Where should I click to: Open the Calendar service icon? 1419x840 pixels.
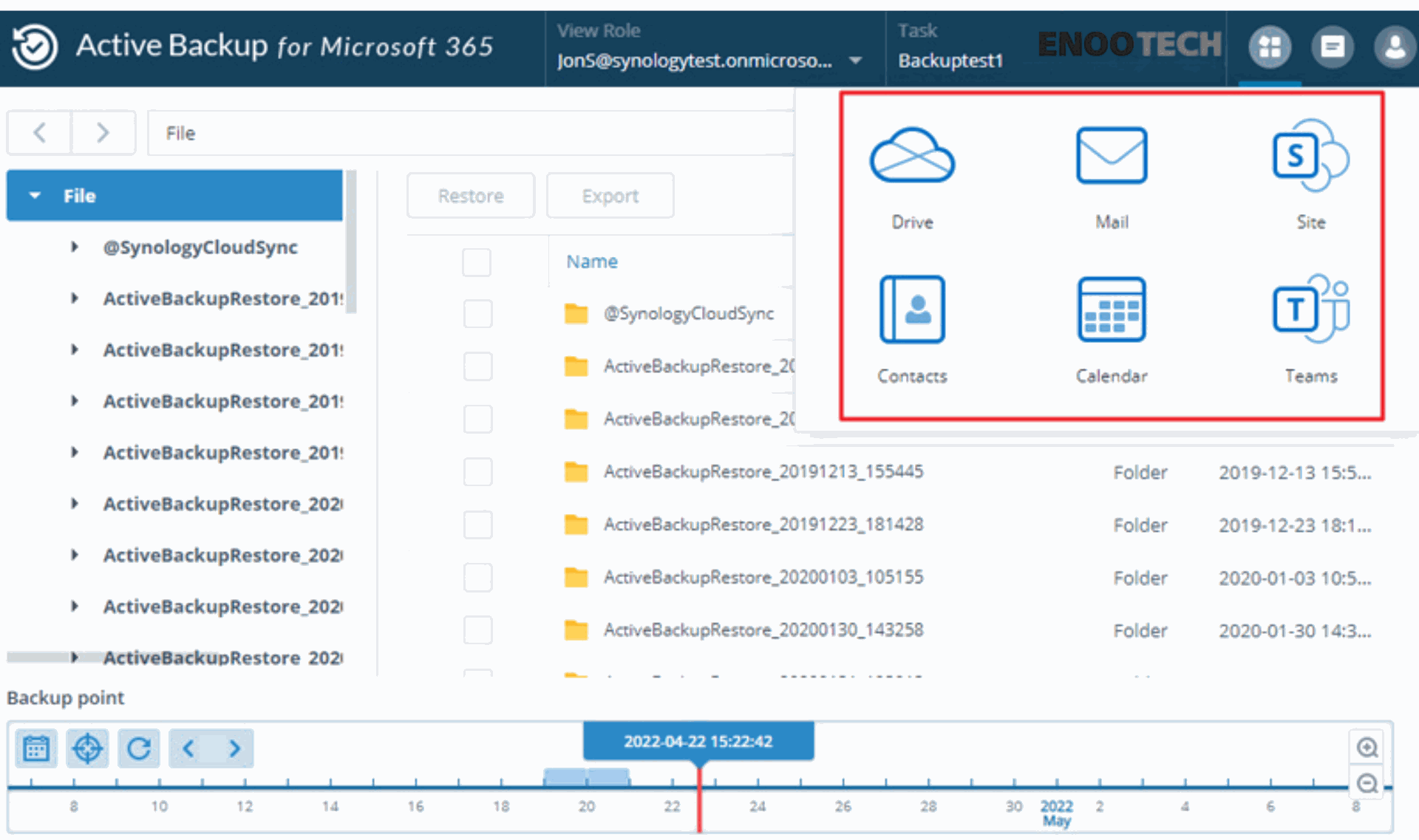click(1112, 310)
